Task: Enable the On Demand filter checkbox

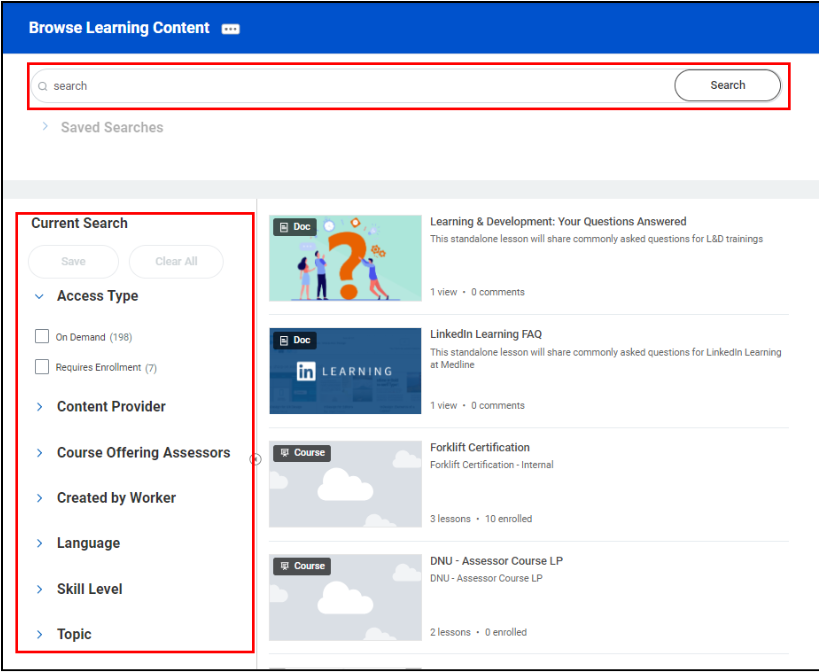Action: coord(41,337)
